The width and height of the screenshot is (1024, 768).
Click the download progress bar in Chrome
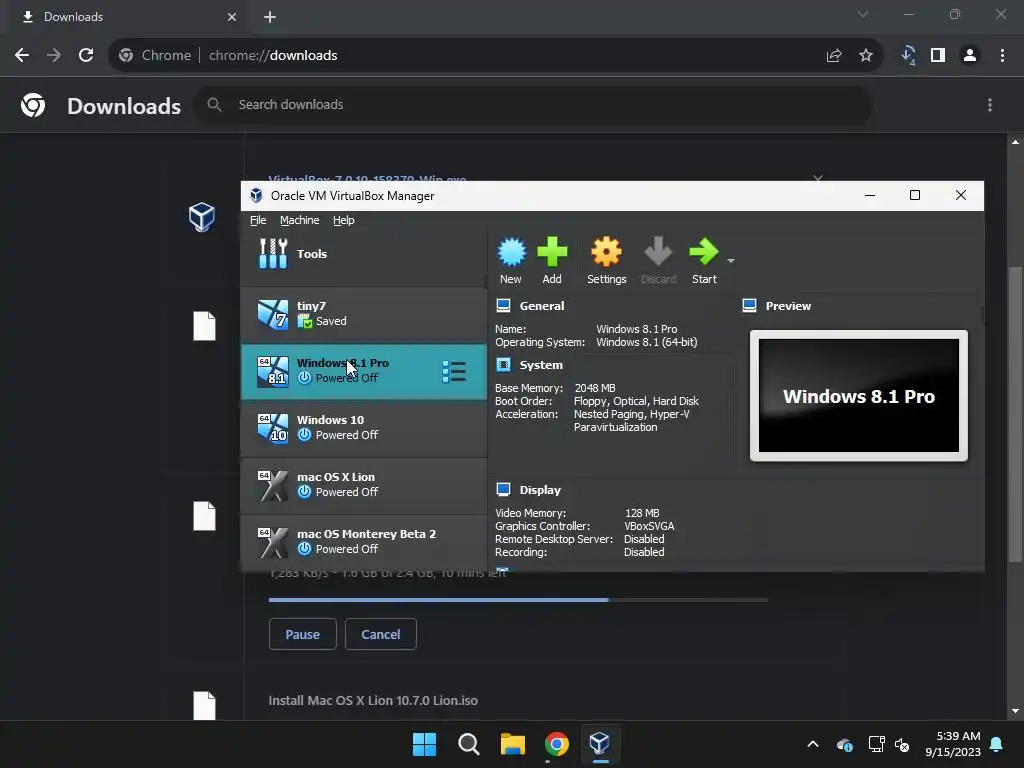518,600
